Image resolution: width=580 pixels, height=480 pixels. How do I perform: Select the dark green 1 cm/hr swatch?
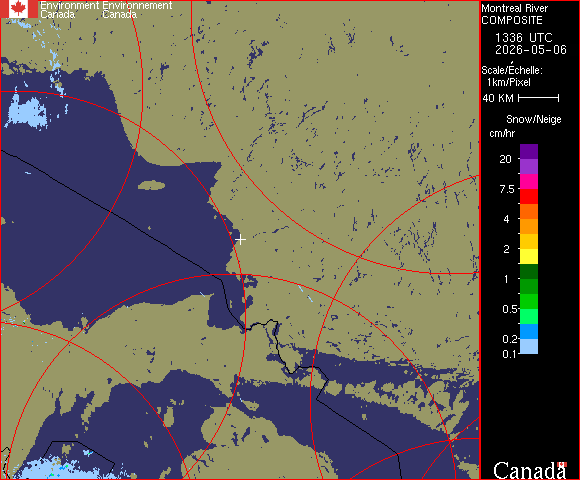529,271
